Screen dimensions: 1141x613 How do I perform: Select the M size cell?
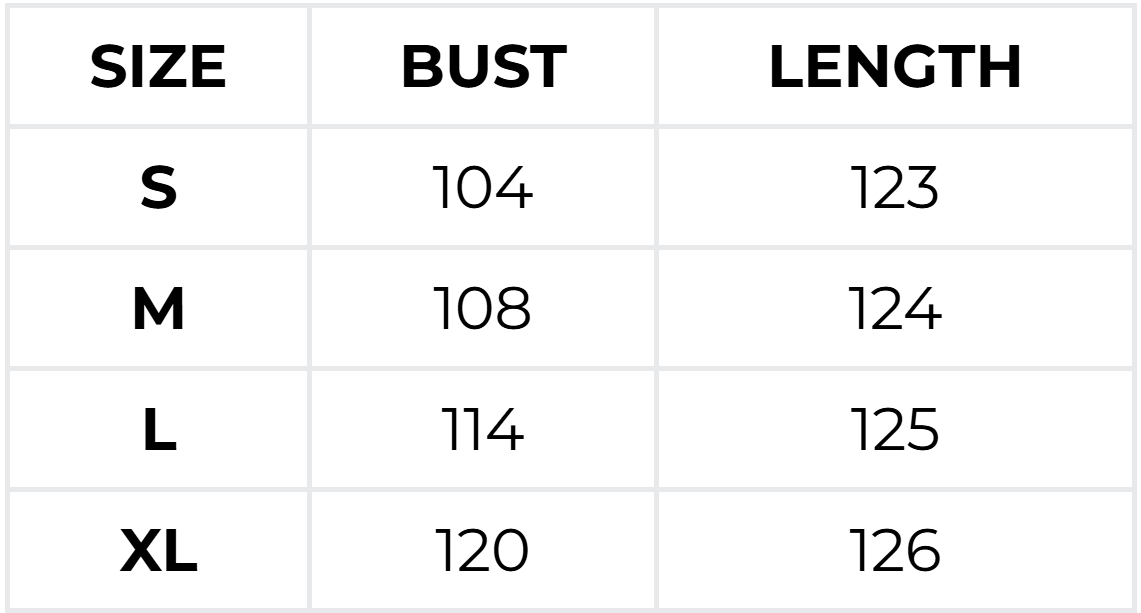coord(158,310)
